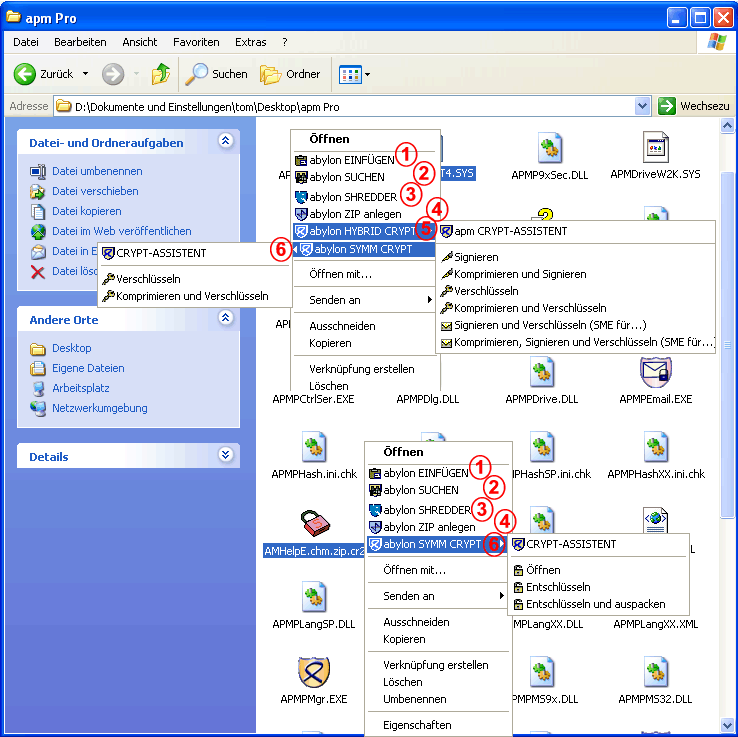Choose apm CRYPT-ASSISTENT in hybrid submenu

511,231
